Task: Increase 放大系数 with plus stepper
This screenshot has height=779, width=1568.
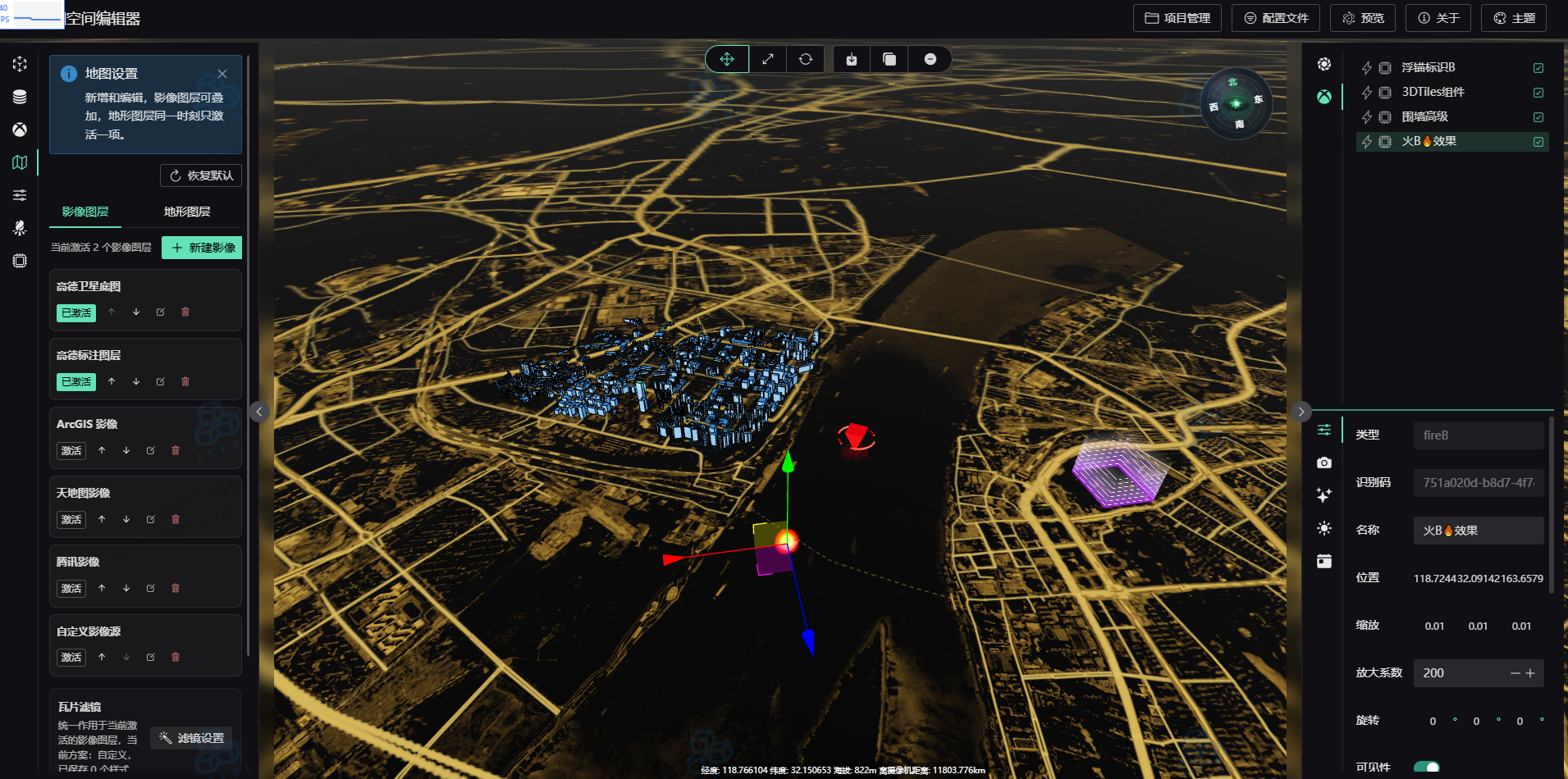Action: (1530, 673)
